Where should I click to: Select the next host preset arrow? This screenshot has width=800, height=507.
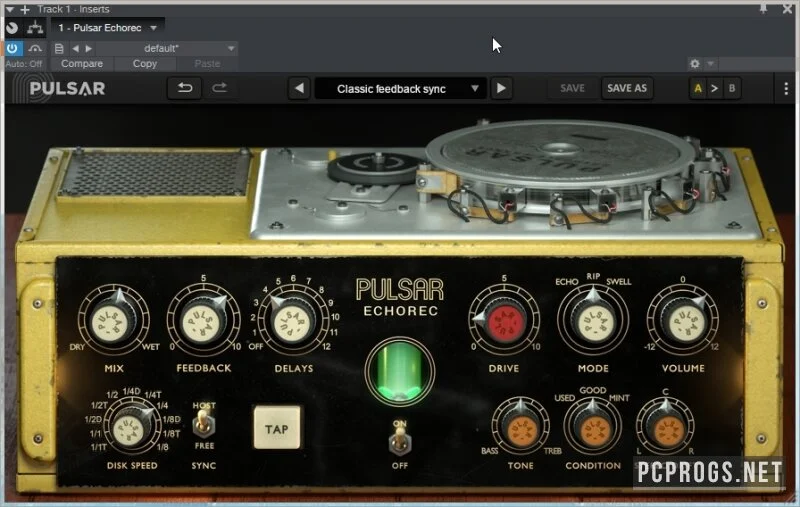(89, 48)
